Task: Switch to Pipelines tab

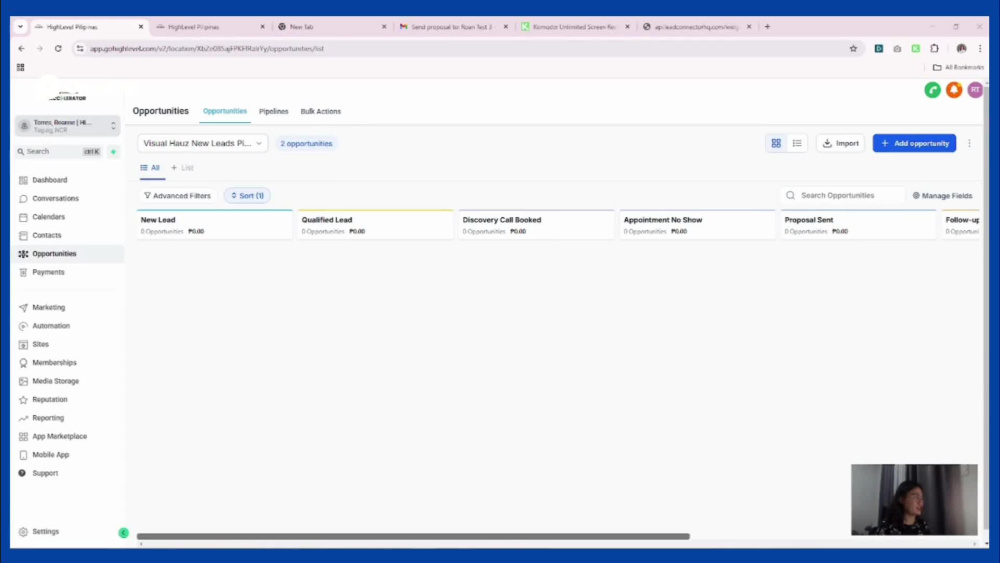Action: coord(274,111)
